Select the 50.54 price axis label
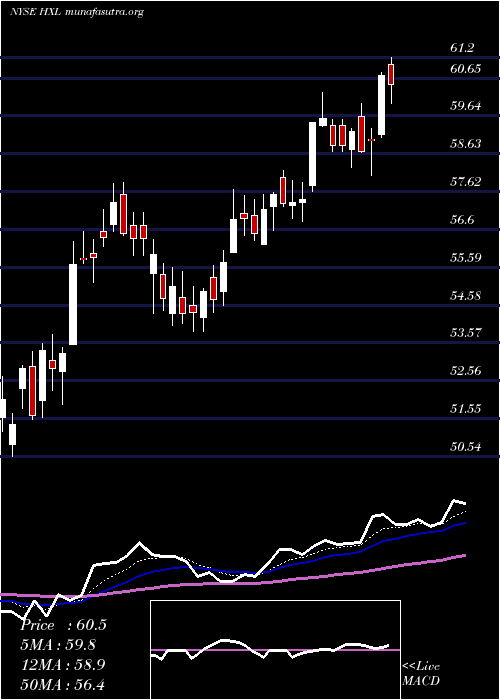 (466, 446)
